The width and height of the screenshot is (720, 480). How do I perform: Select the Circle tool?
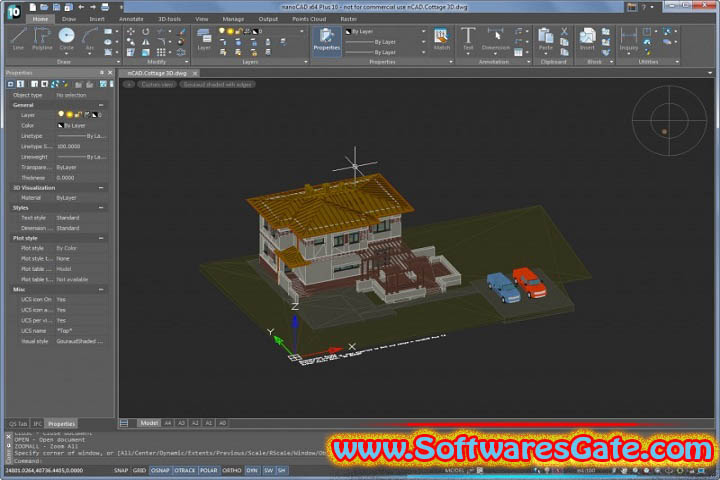(67, 39)
